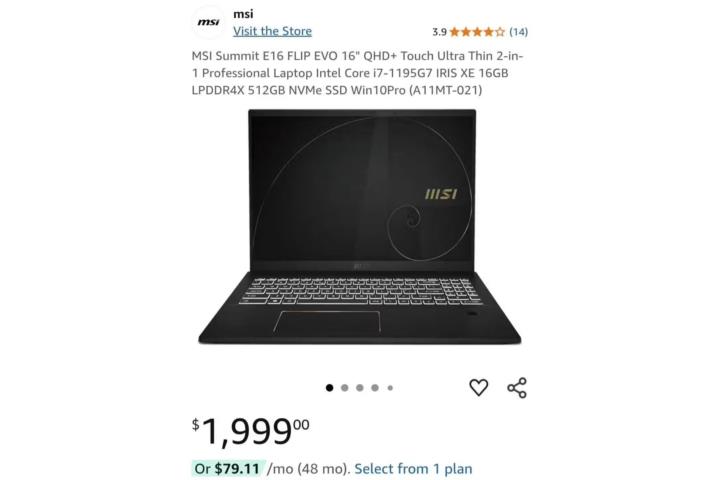Click the MSI Summit E16 product title
The height and width of the screenshot is (480, 720).
tap(357, 73)
